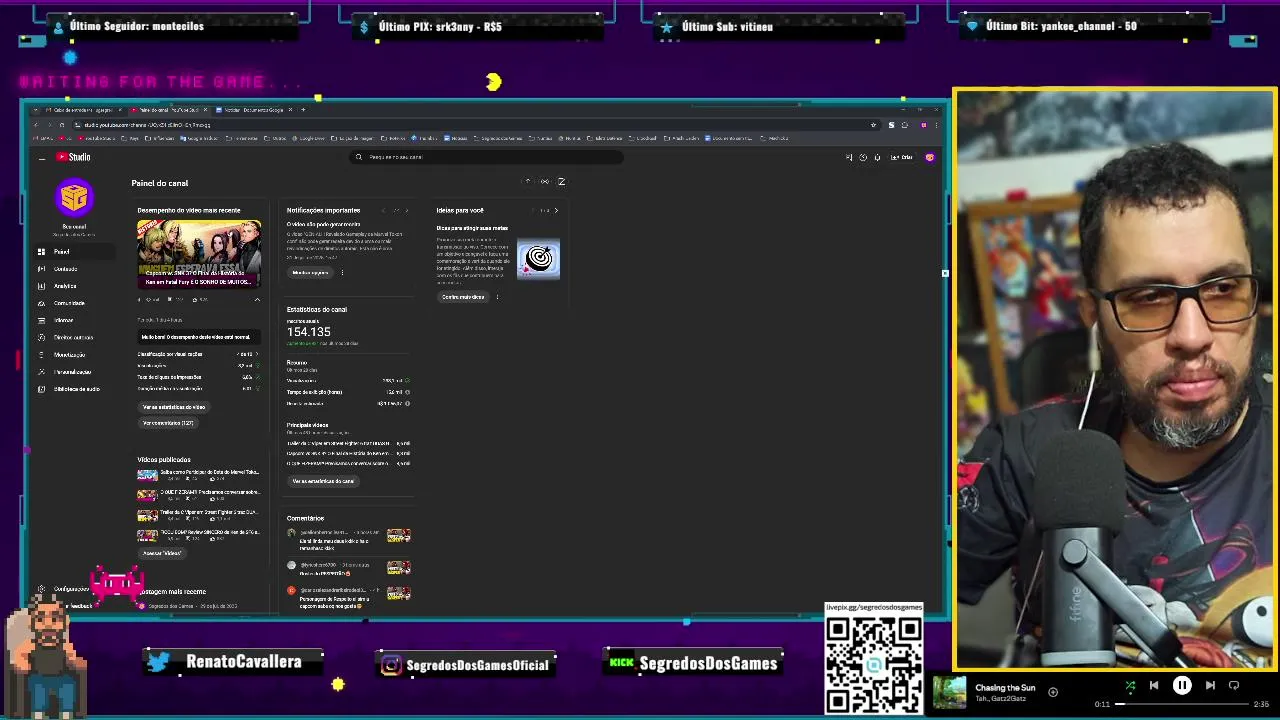This screenshot has height=720, width=1280.
Task: Open Analytics in the Studio sidebar
Action: pyautogui.click(x=74, y=286)
